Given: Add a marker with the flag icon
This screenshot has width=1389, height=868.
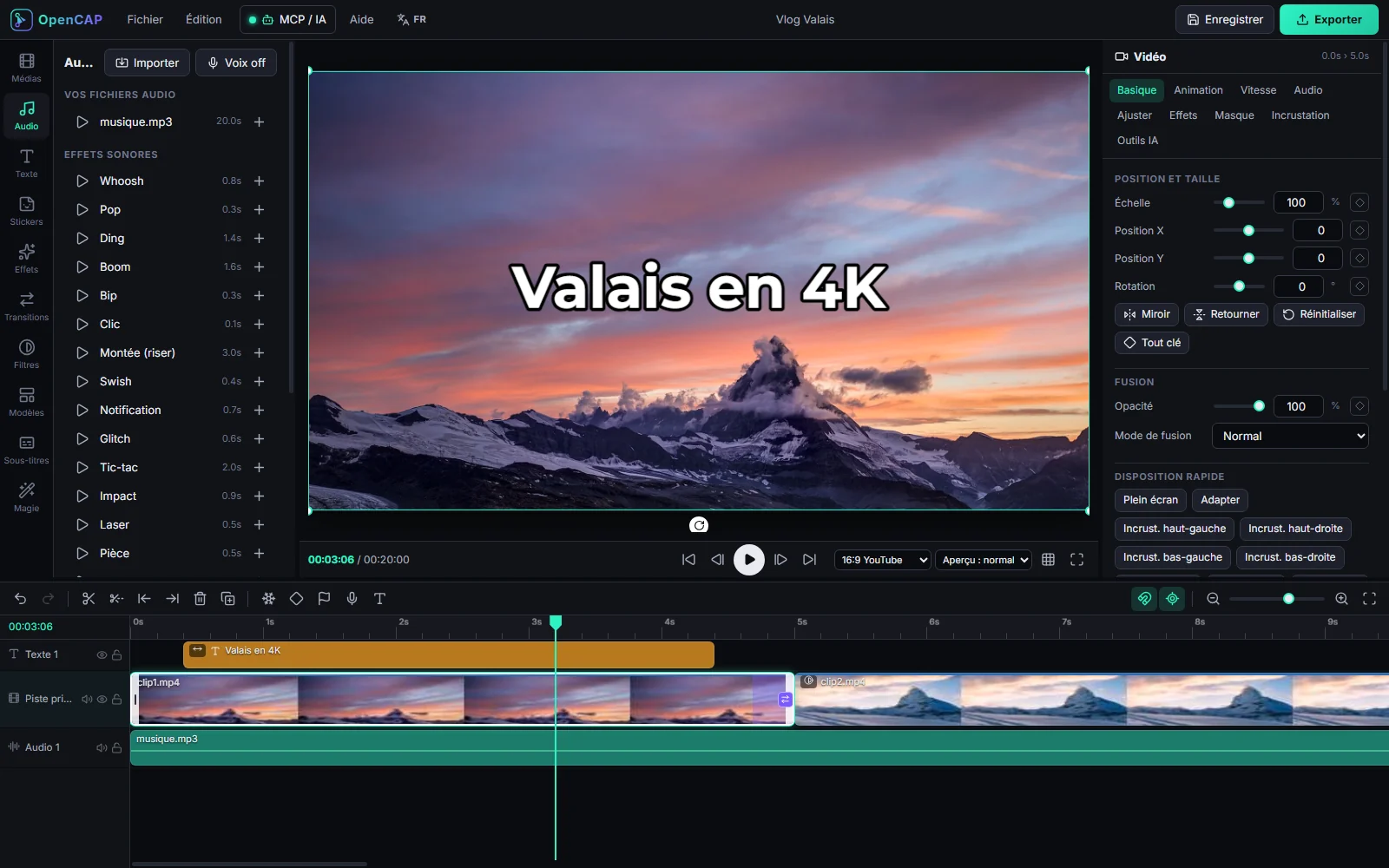Looking at the screenshot, I should (324, 598).
